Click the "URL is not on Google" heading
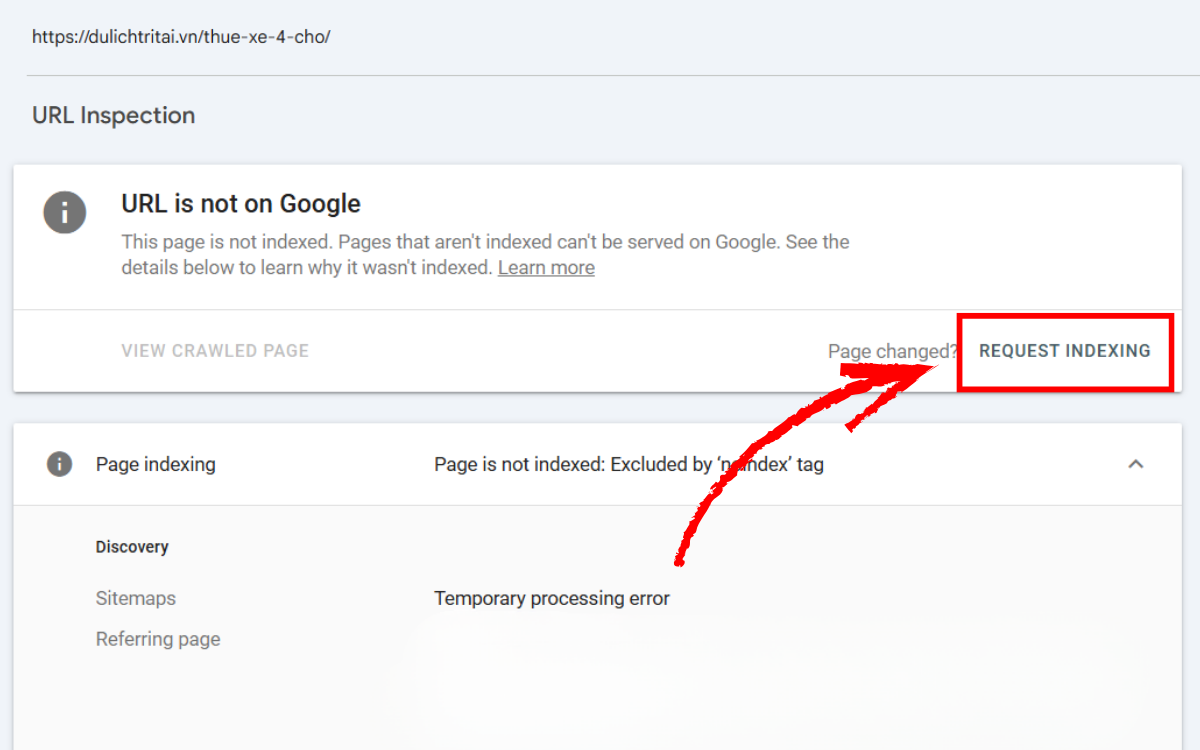 pyautogui.click(x=240, y=203)
